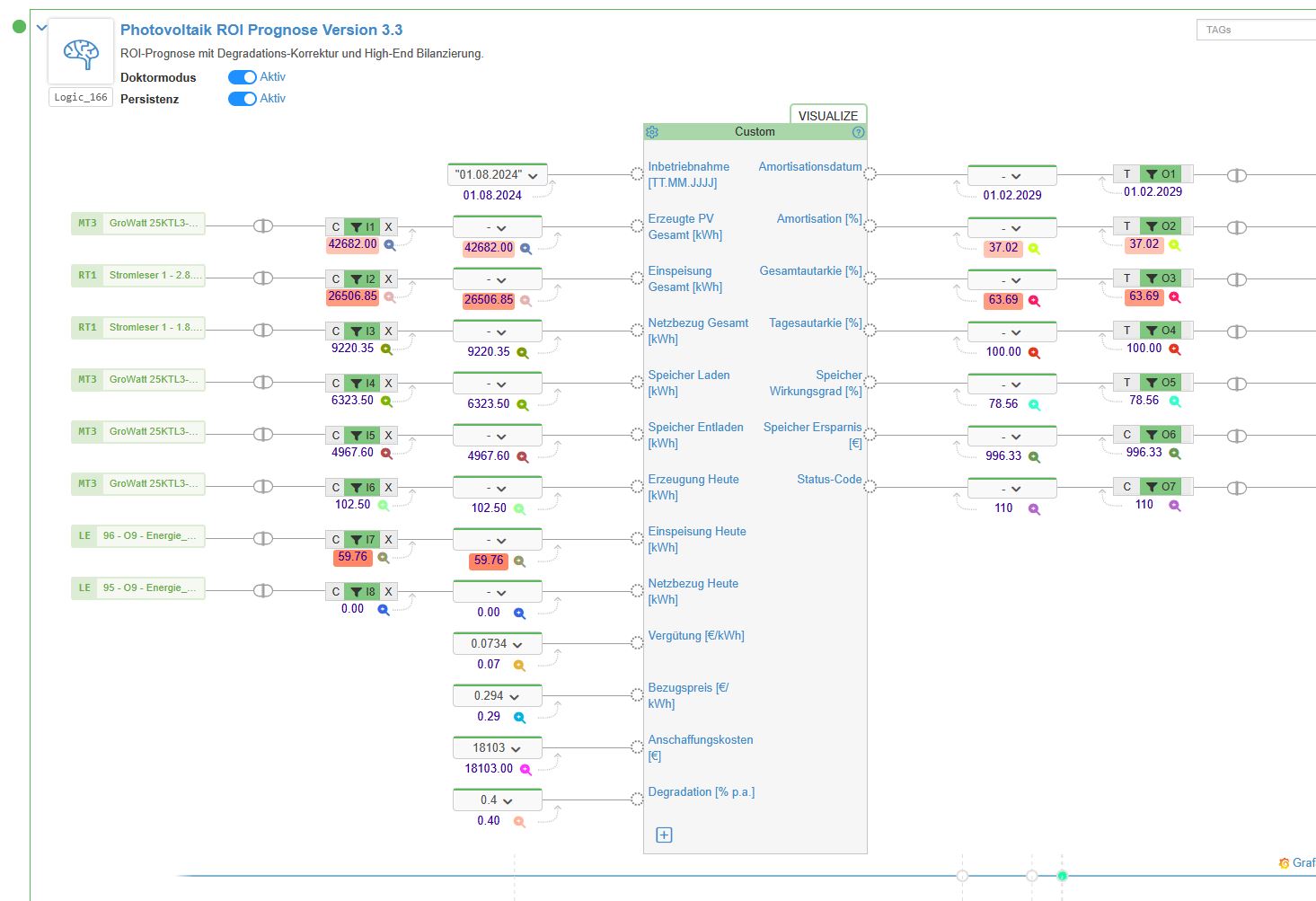This screenshot has width=1316, height=901.
Task: Collapse the logic block chevron at top-left
Action: point(41,28)
